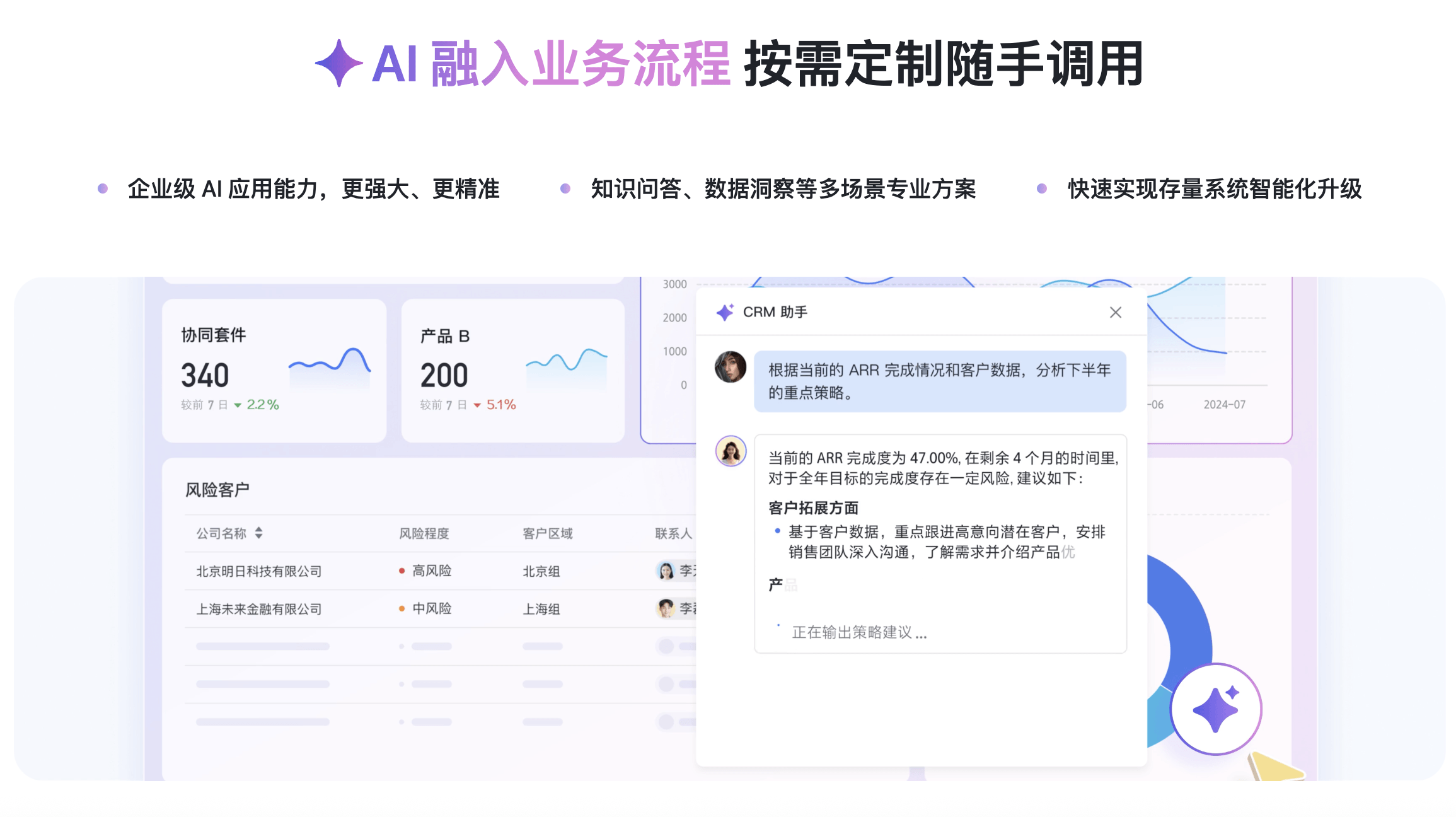1456x817 pixels.
Task: Open the 产品 B metric card
Action: (512, 370)
